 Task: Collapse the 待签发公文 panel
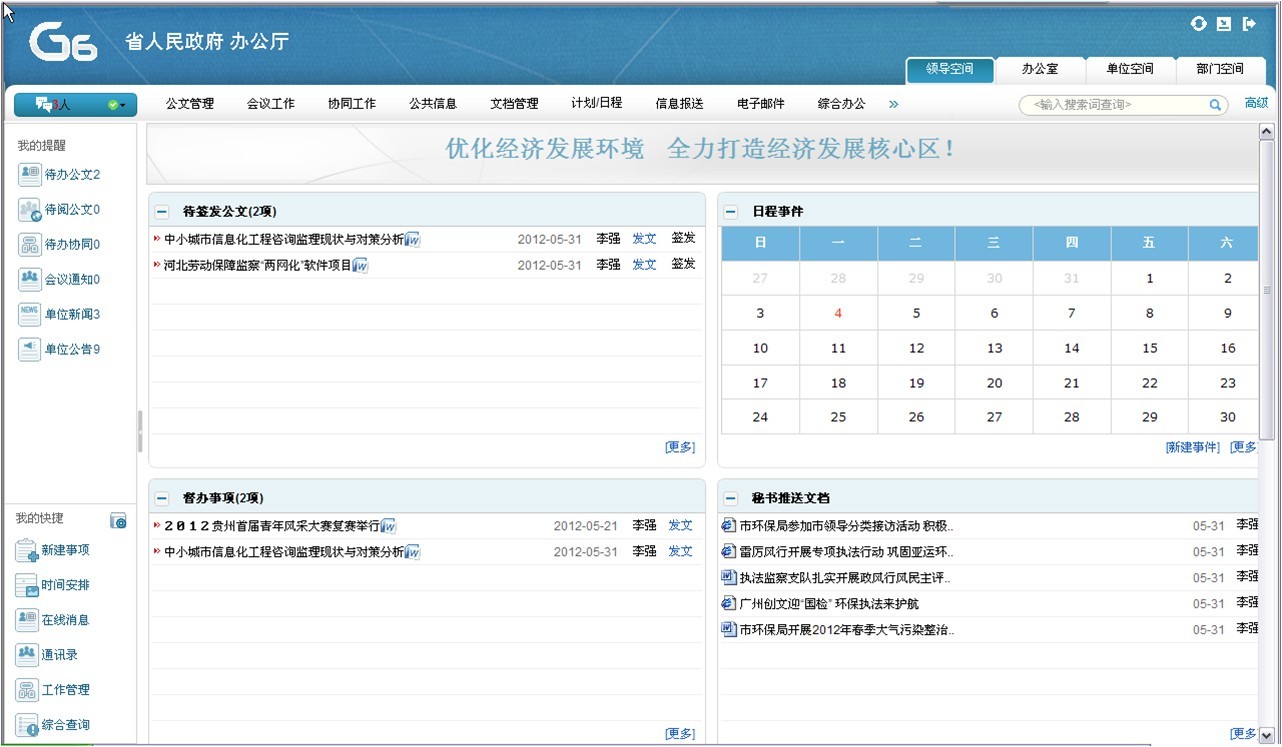pos(162,212)
